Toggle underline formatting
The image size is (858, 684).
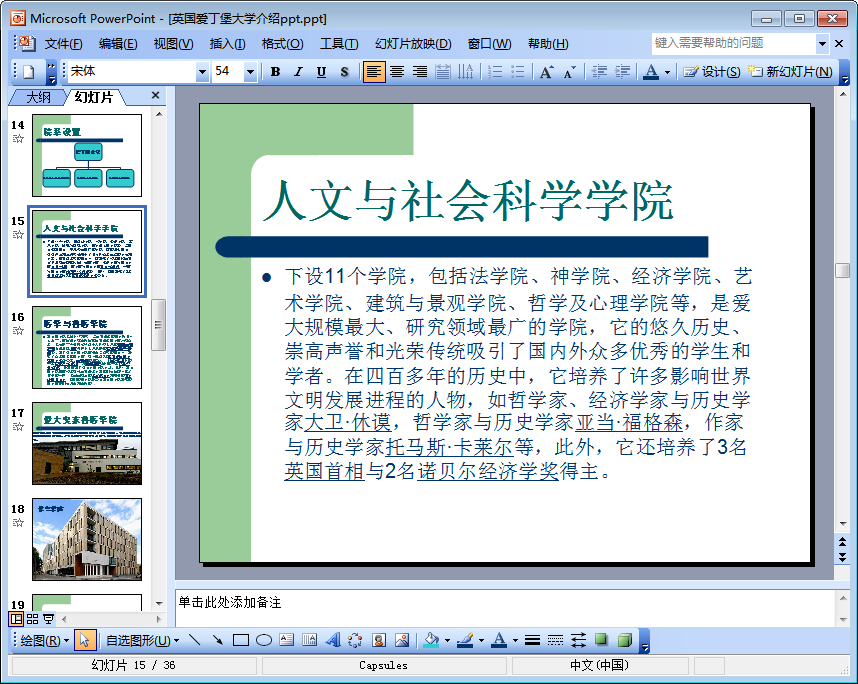321,72
